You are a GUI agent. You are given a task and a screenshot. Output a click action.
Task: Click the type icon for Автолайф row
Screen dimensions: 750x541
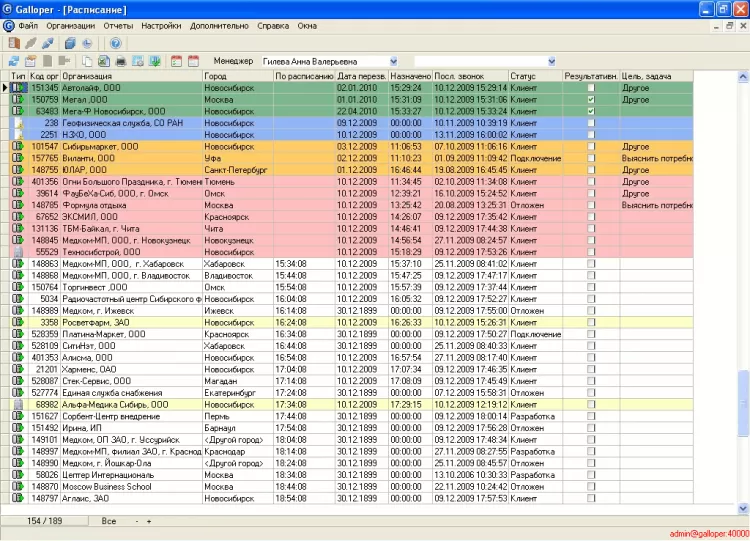18,88
